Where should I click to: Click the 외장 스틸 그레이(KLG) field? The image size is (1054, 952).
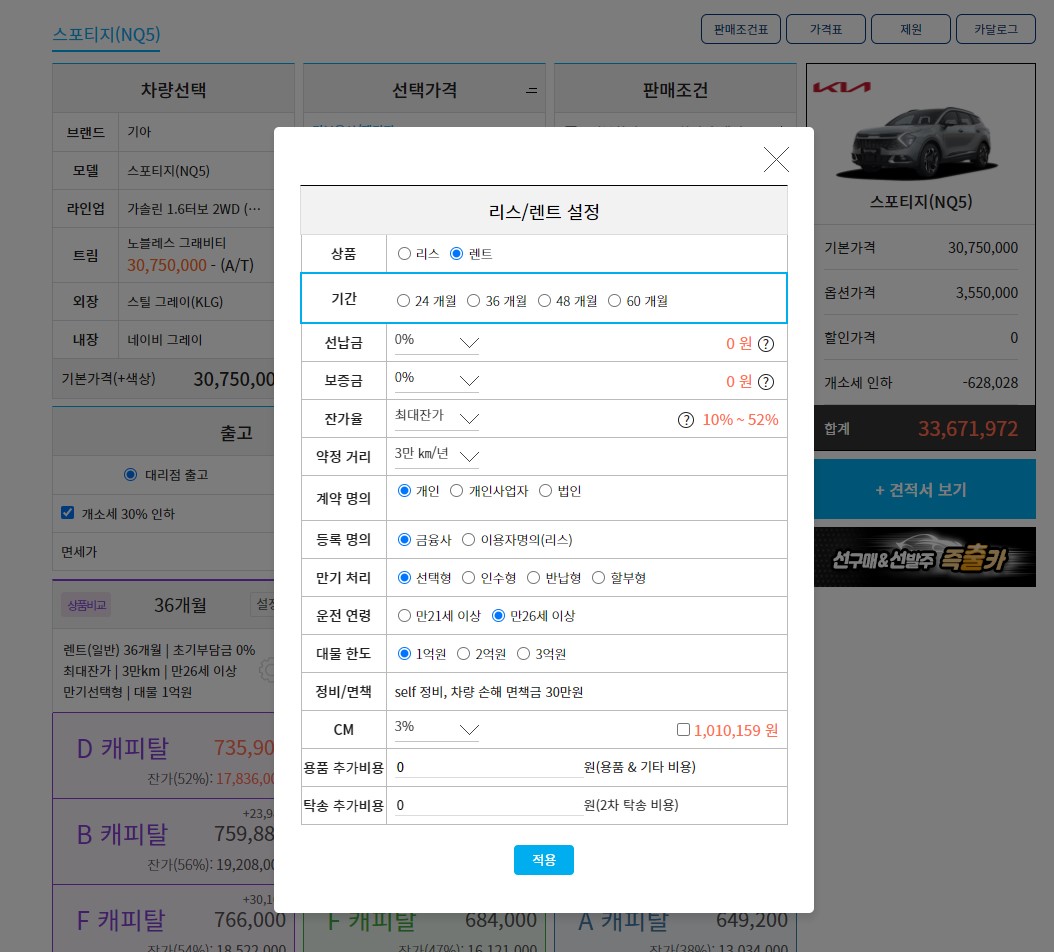195,302
